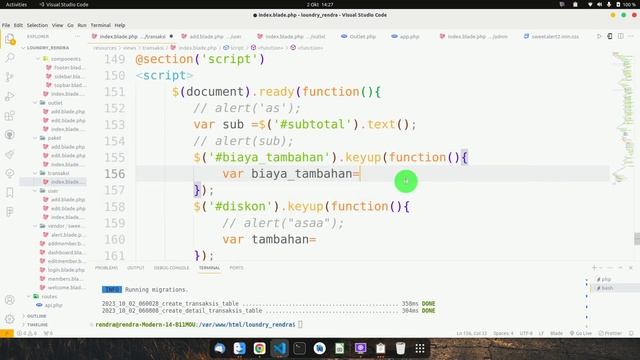640x360 pixels.
Task: Click the notifications bell in status bar
Action: coord(631,333)
